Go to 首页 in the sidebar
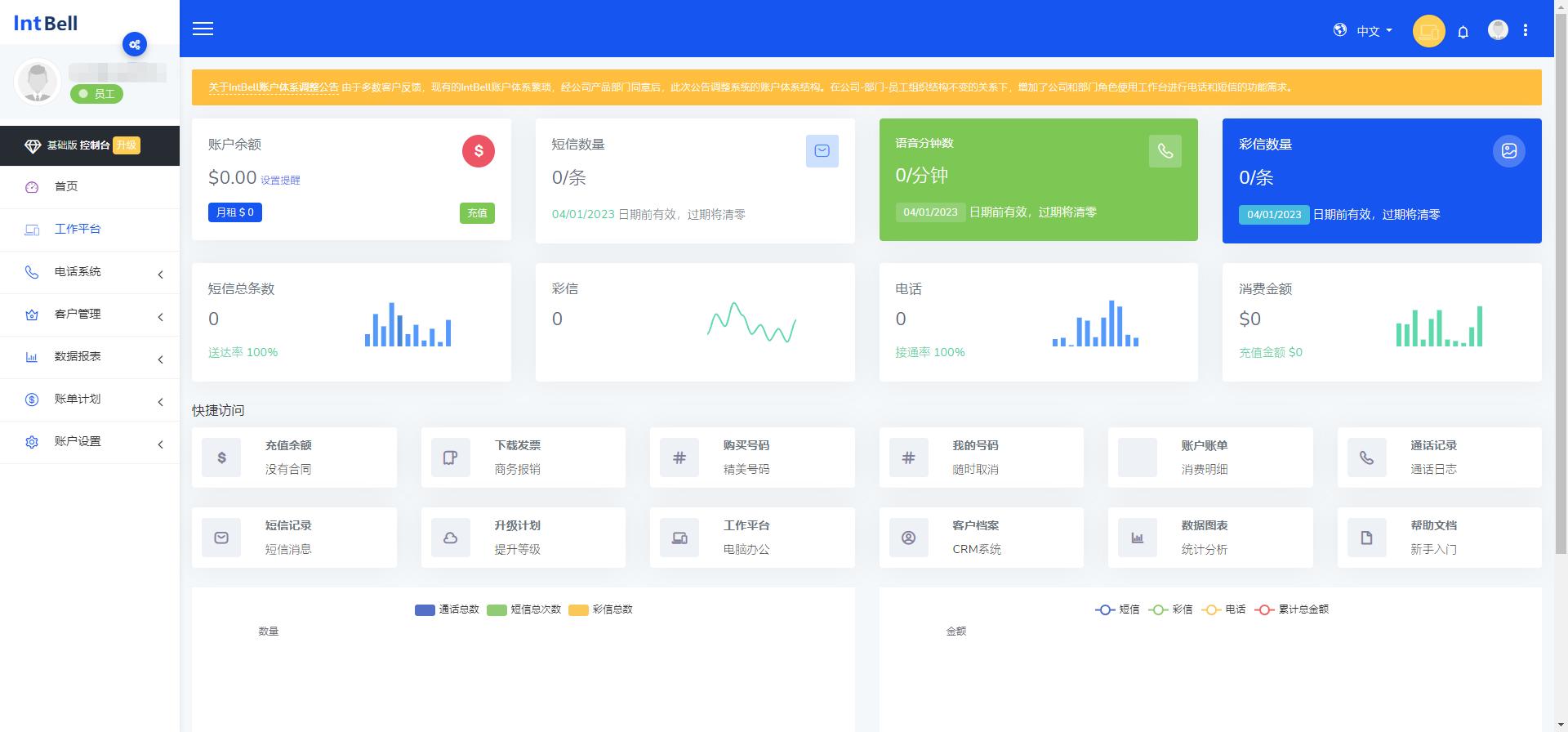 point(90,187)
